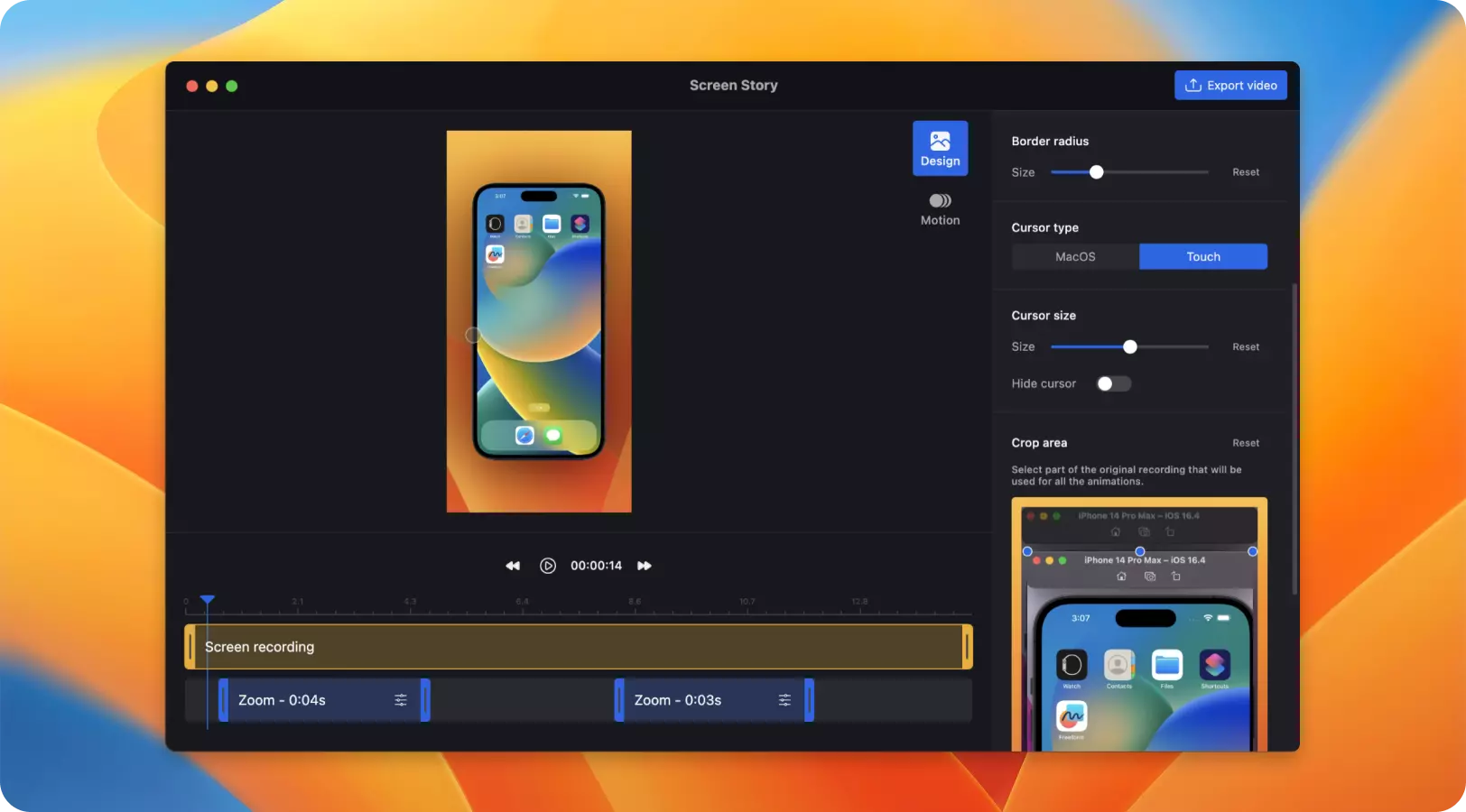Select MacOS cursor type
Image resolution: width=1466 pixels, height=812 pixels.
(1075, 256)
